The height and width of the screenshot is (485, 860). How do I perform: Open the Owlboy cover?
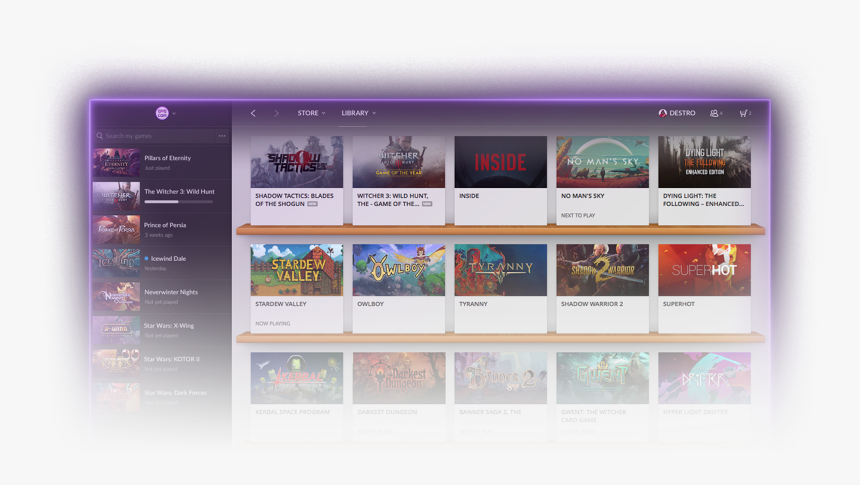pos(399,270)
